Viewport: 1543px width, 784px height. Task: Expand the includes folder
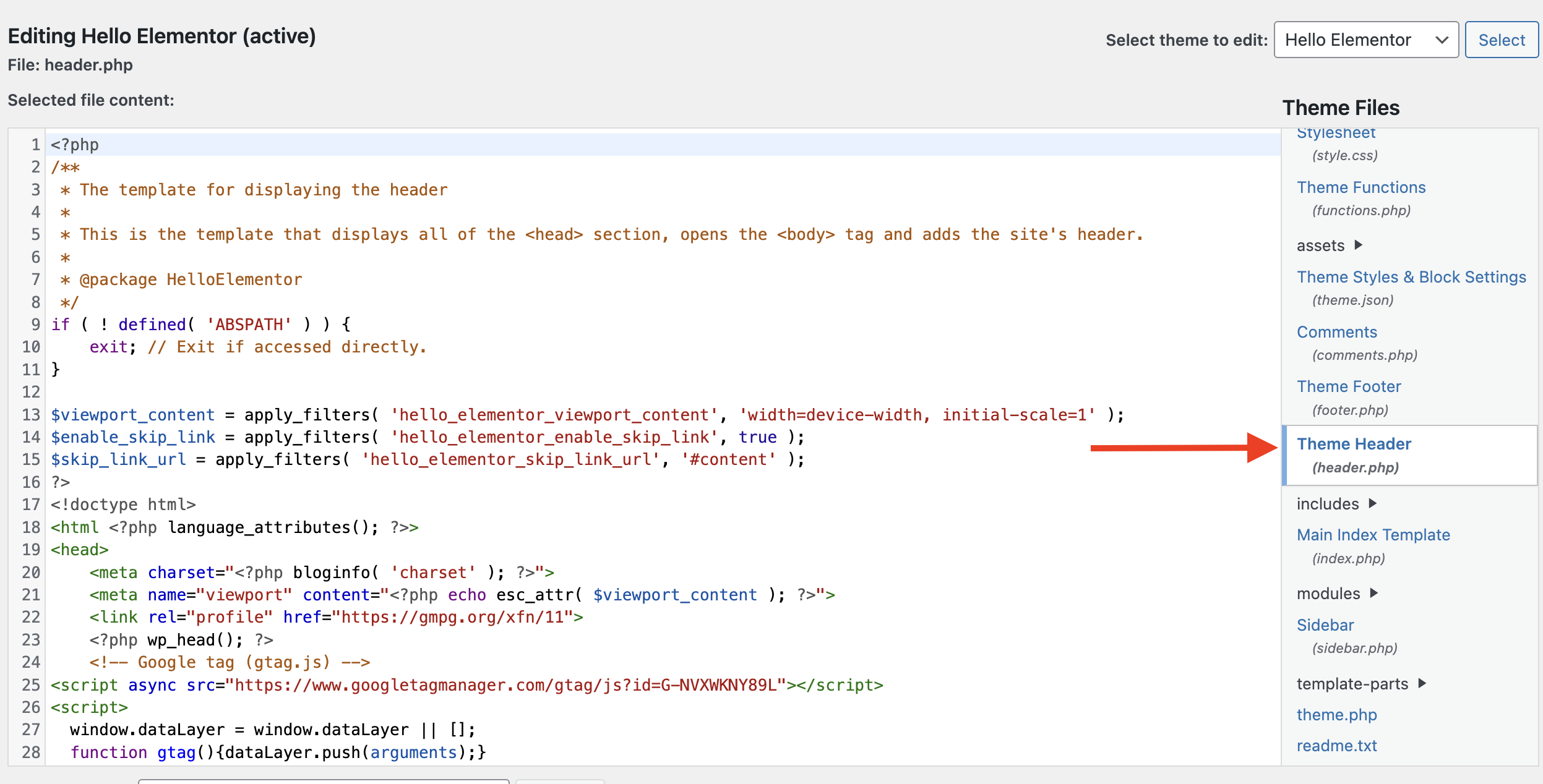coord(1337,504)
